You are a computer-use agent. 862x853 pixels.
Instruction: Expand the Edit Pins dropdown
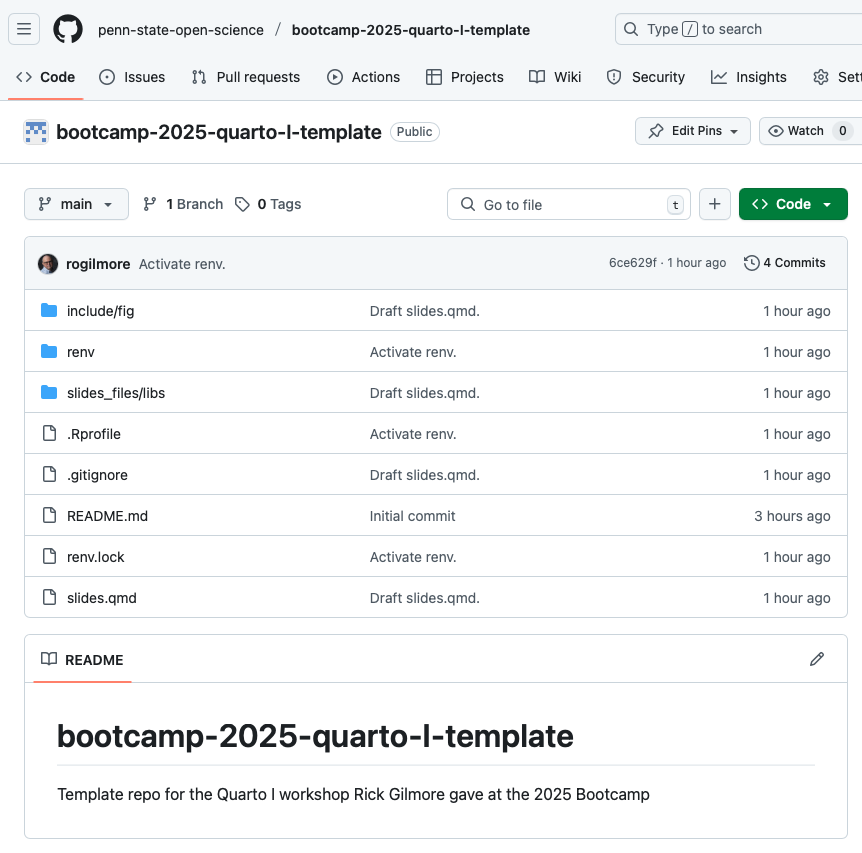coord(693,131)
